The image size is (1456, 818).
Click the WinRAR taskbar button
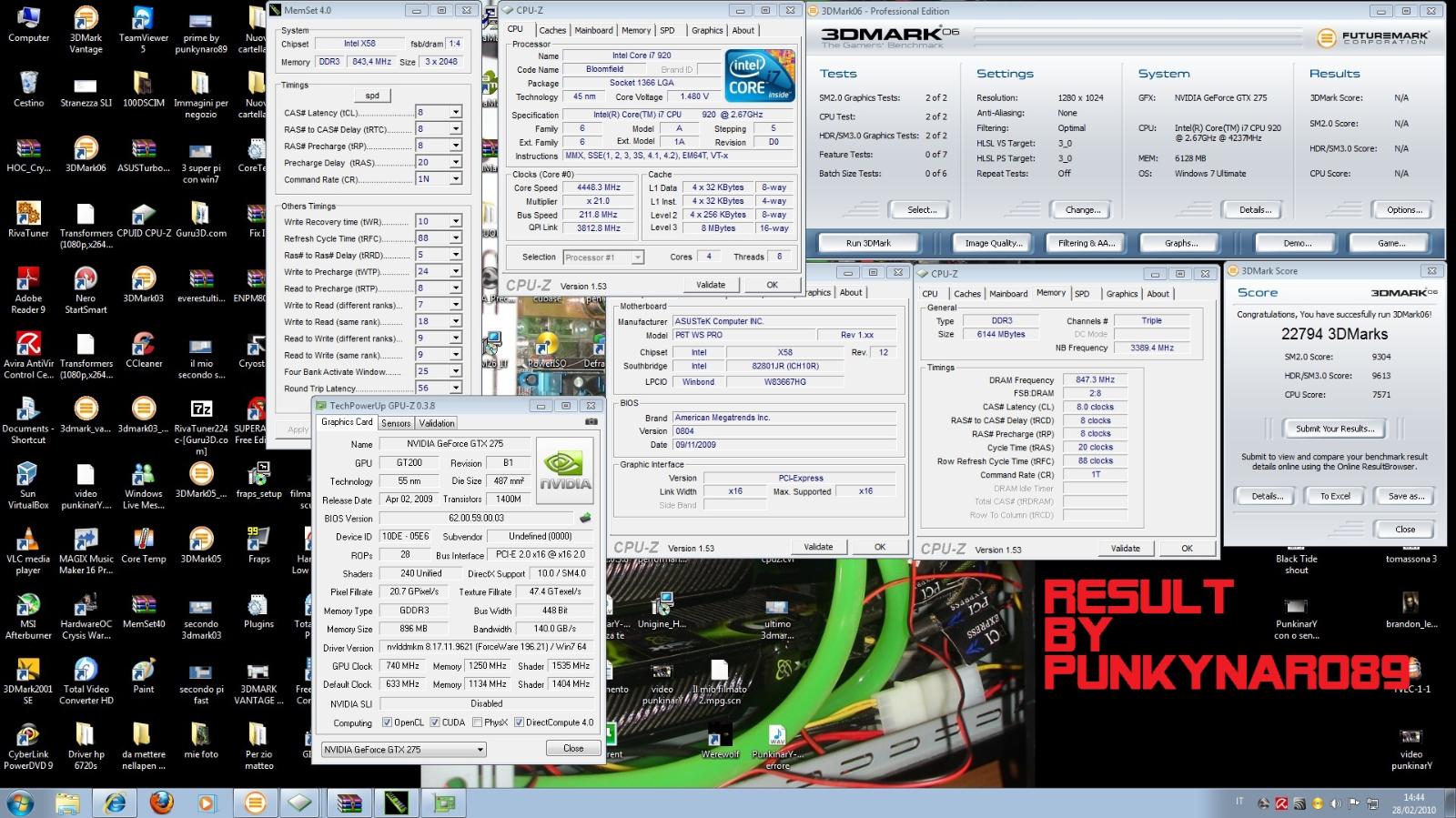coord(349,803)
